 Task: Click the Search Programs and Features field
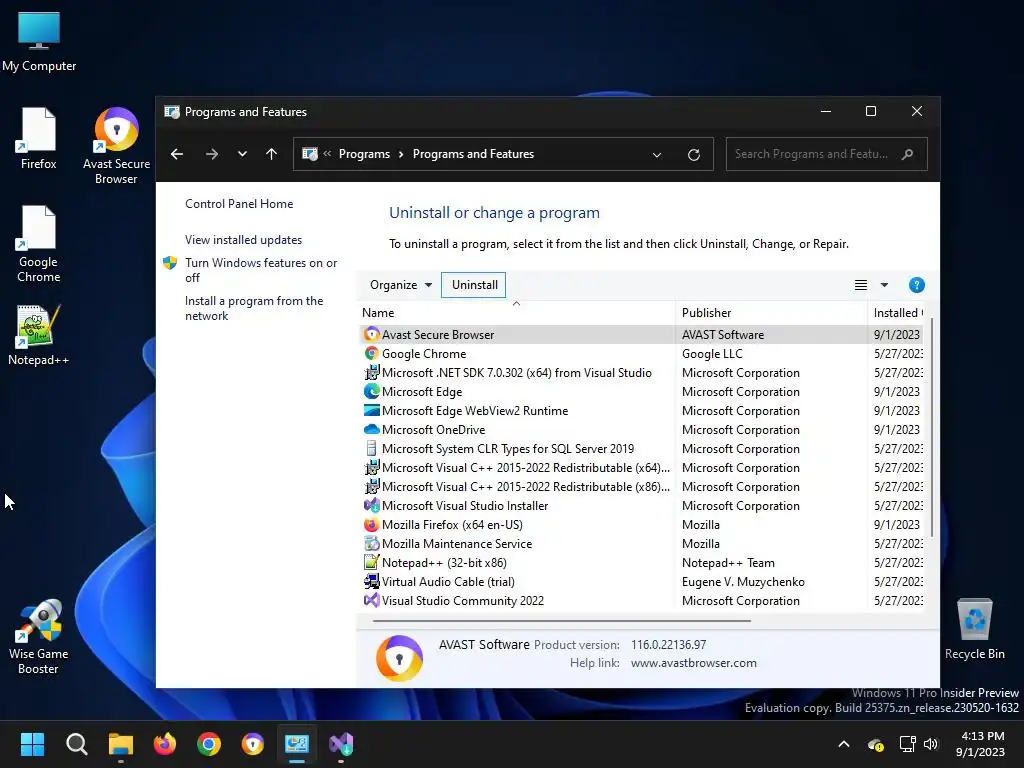click(826, 154)
